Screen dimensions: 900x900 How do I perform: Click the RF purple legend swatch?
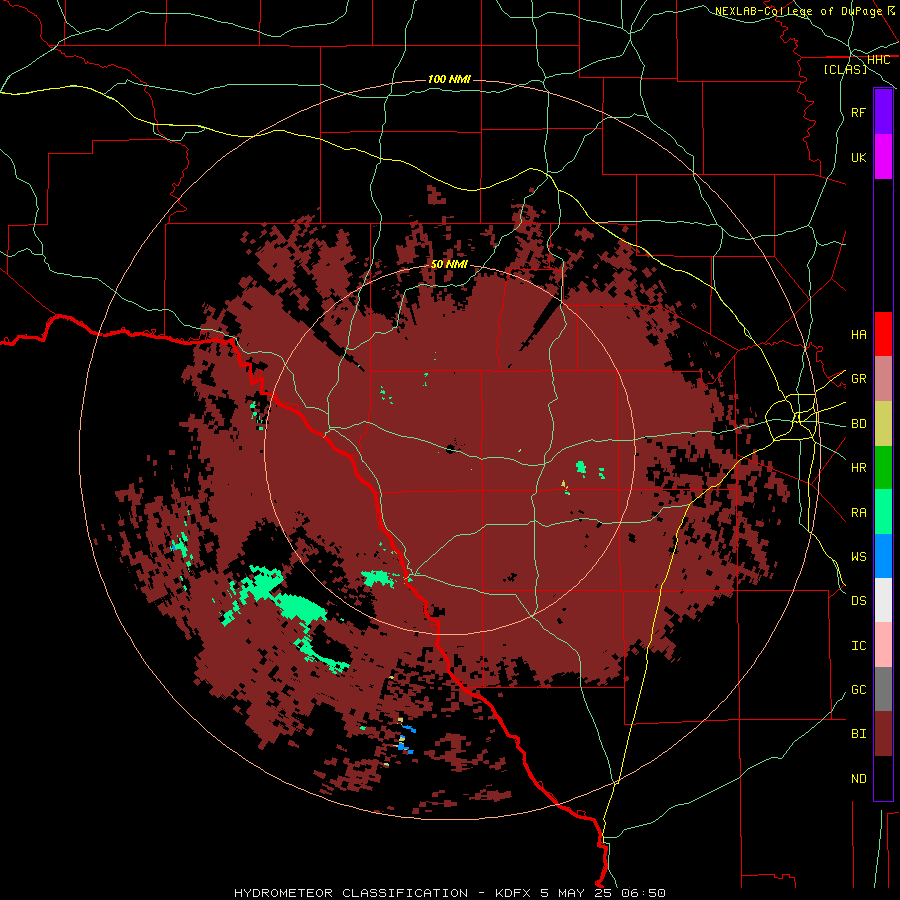(883, 112)
